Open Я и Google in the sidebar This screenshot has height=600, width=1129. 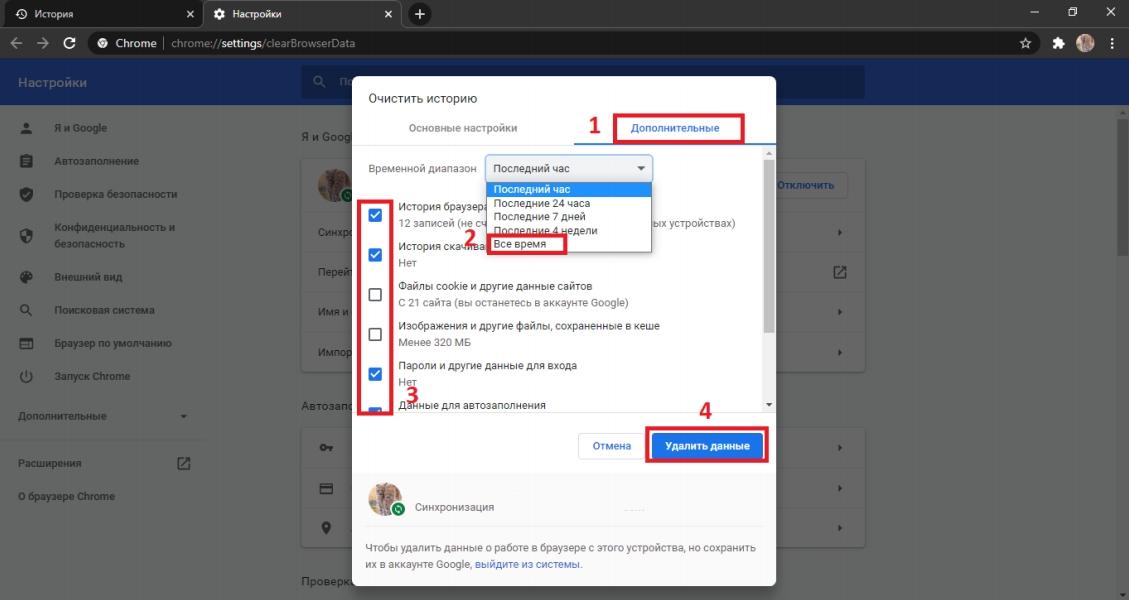(80, 128)
